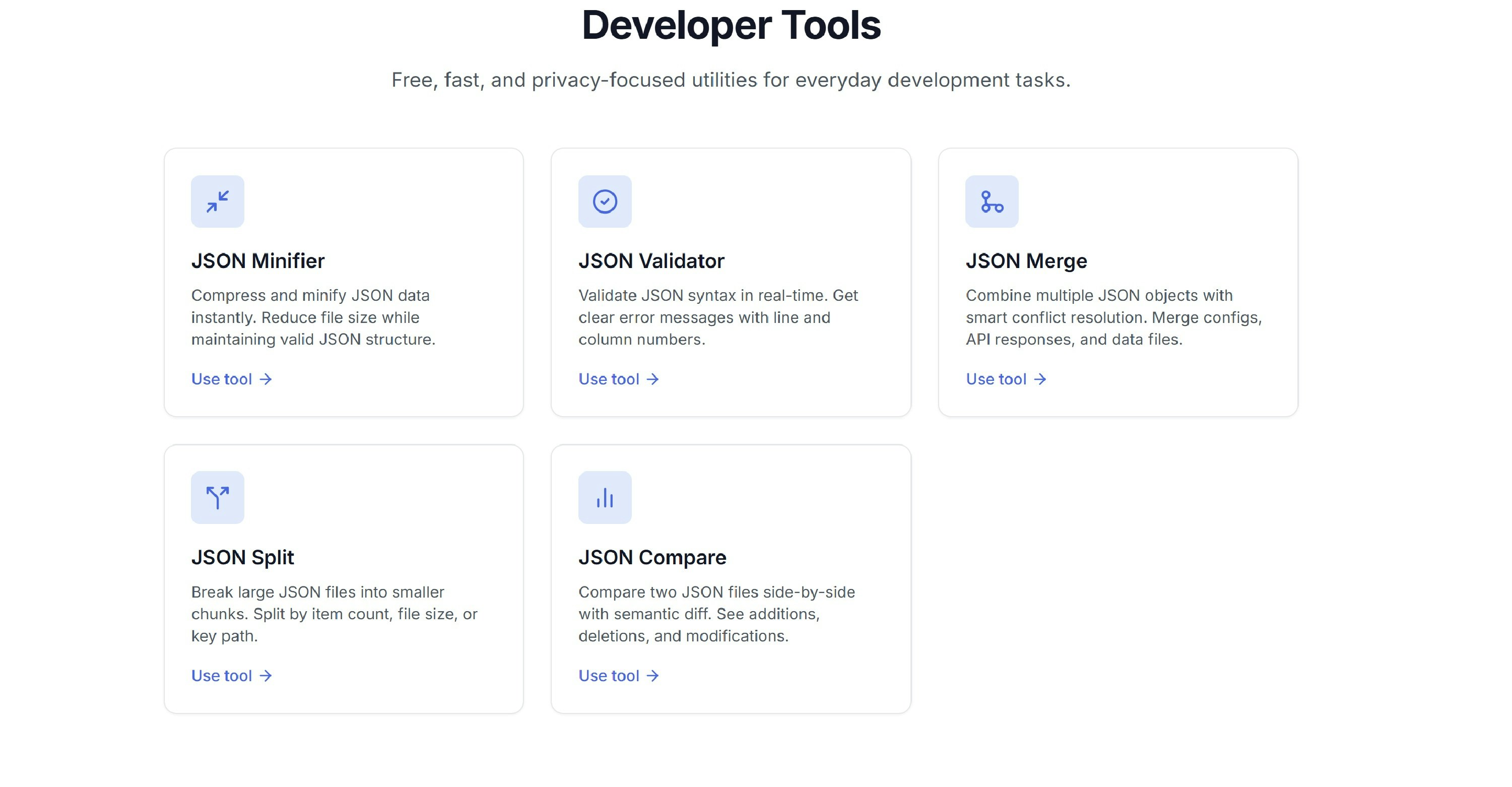Open the JSON Minifier via Use tool link
The width and height of the screenshot is (1512, 787).
coord(223,379)
